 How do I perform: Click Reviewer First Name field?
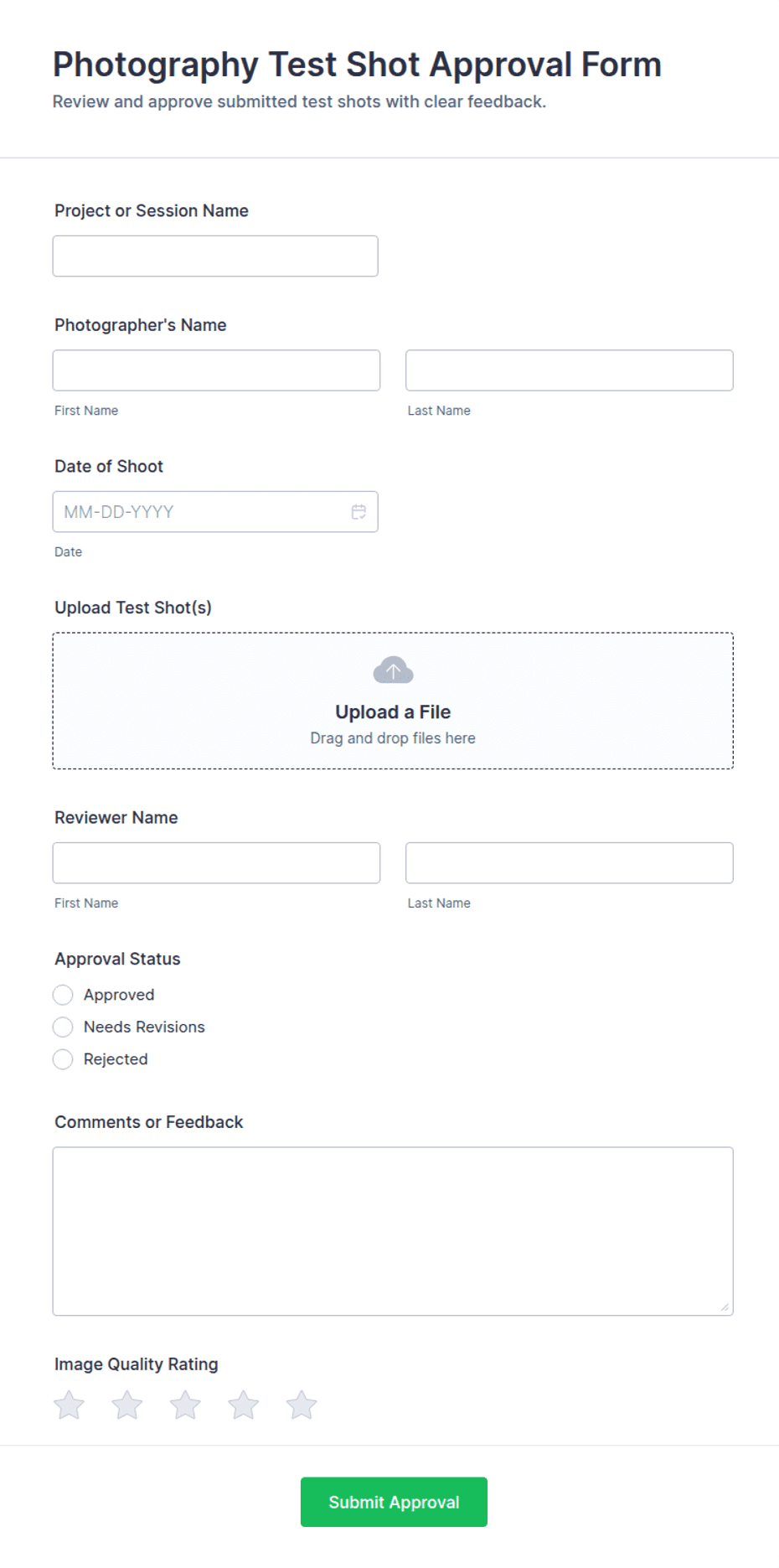(x=216, y=863)
